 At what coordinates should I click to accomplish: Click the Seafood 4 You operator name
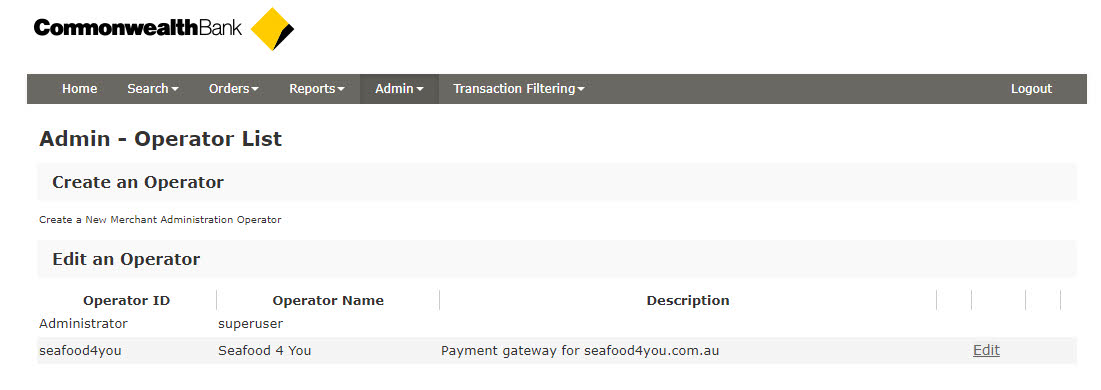click(x=265, y=350)
